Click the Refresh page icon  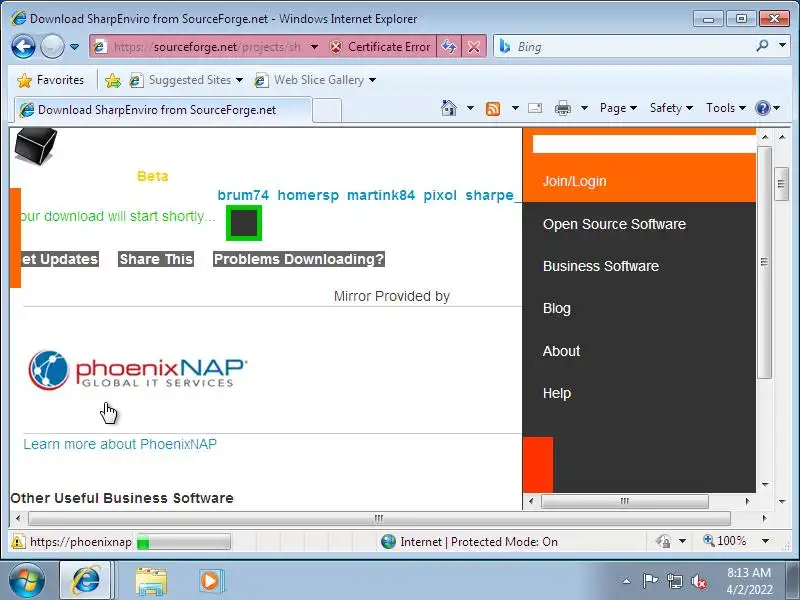click(449, 47)
